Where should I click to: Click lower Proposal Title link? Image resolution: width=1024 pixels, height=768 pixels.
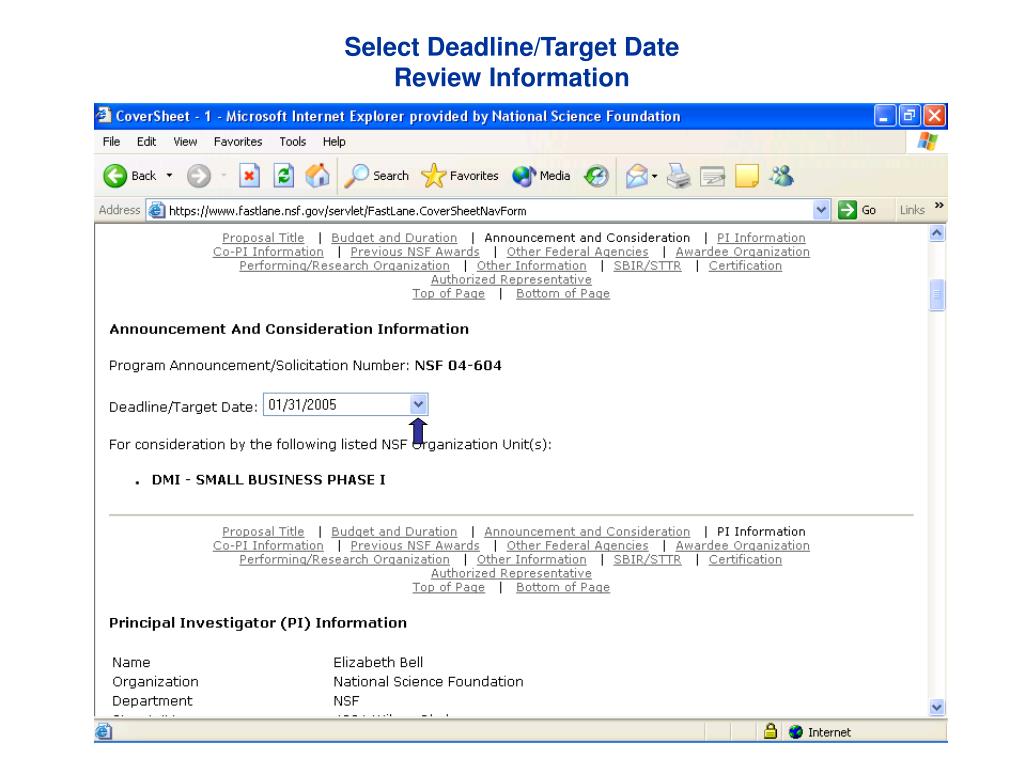click(263, 532)
